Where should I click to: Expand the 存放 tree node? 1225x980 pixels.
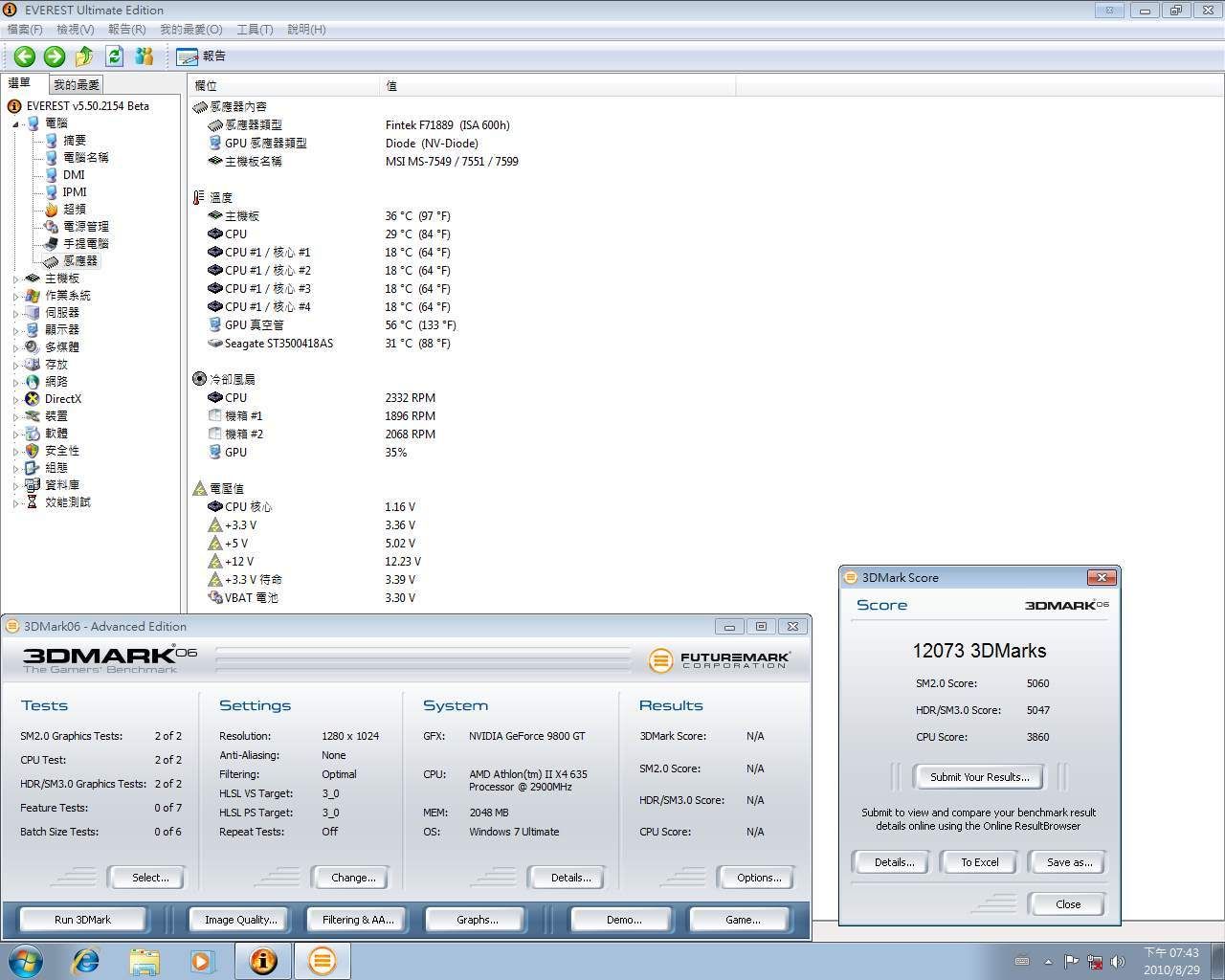tap(16, 365)
